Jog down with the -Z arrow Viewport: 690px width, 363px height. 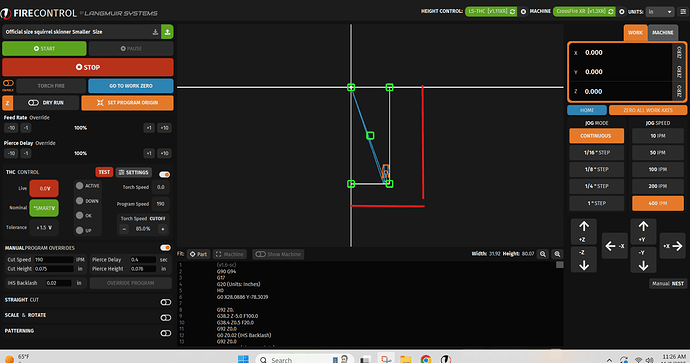point(584,260)
